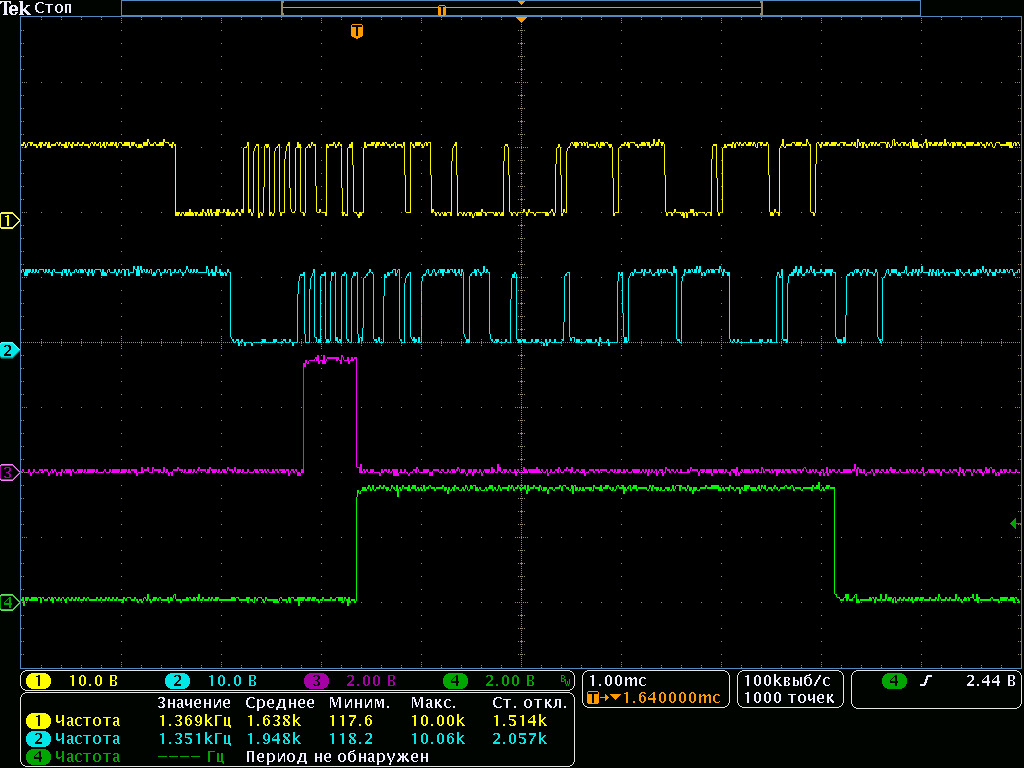
Task: Click the channel 1 ground marker
Action: coord(9,221)
